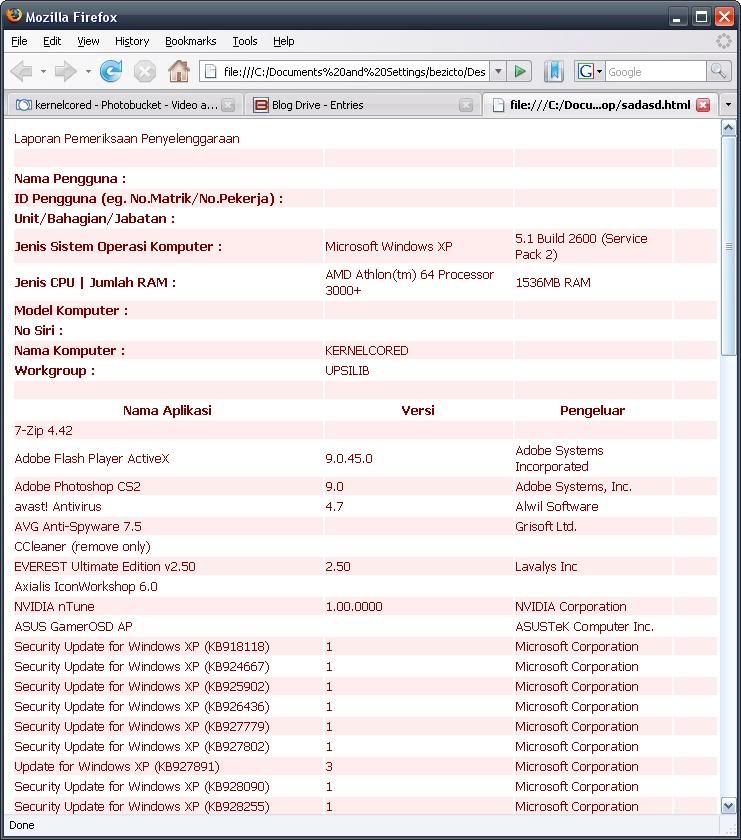The image size is (741, 840).
Task: Open the File menu
Action: 19,41
